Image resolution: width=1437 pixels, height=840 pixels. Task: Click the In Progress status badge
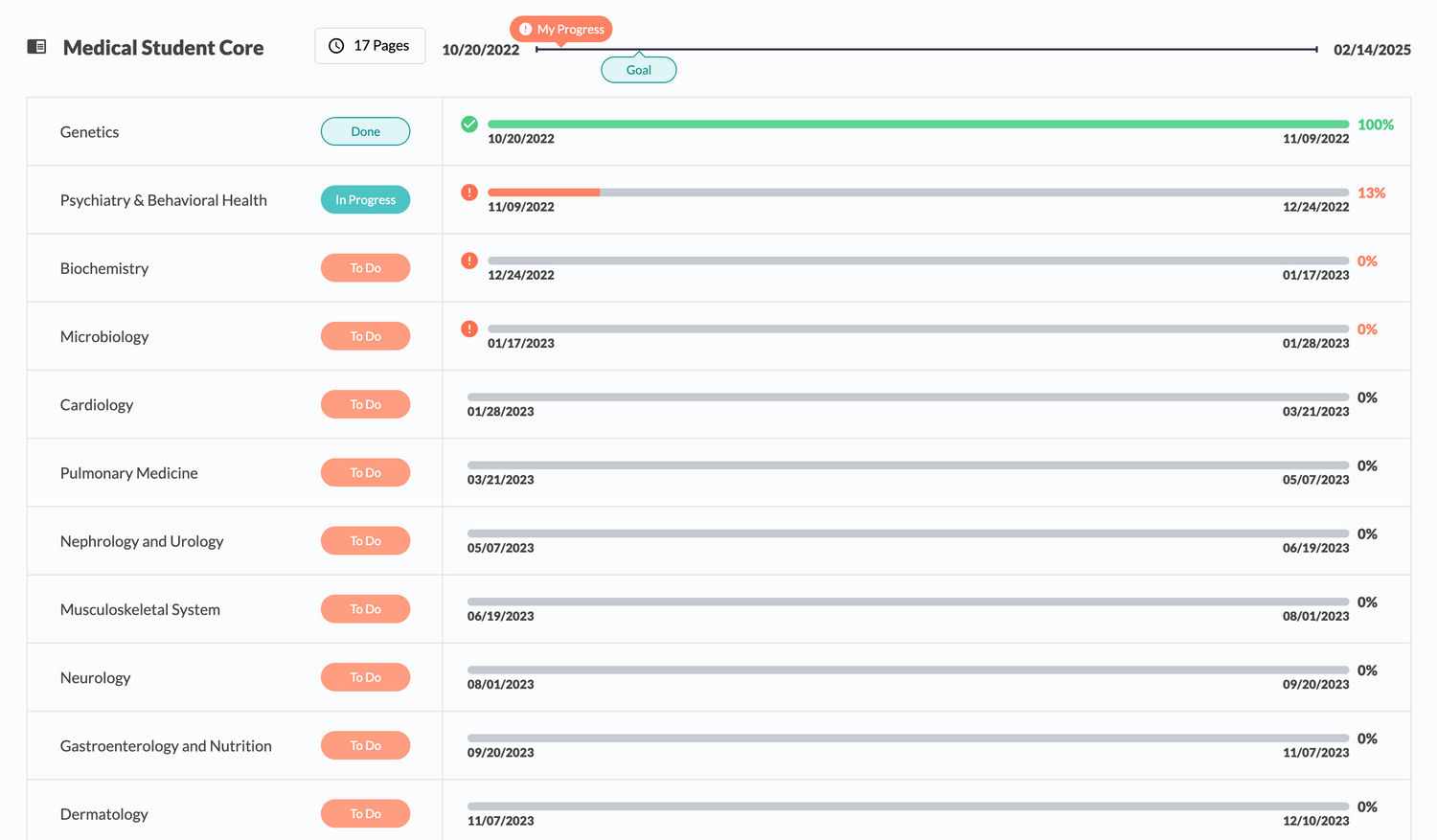click(365, 199)
